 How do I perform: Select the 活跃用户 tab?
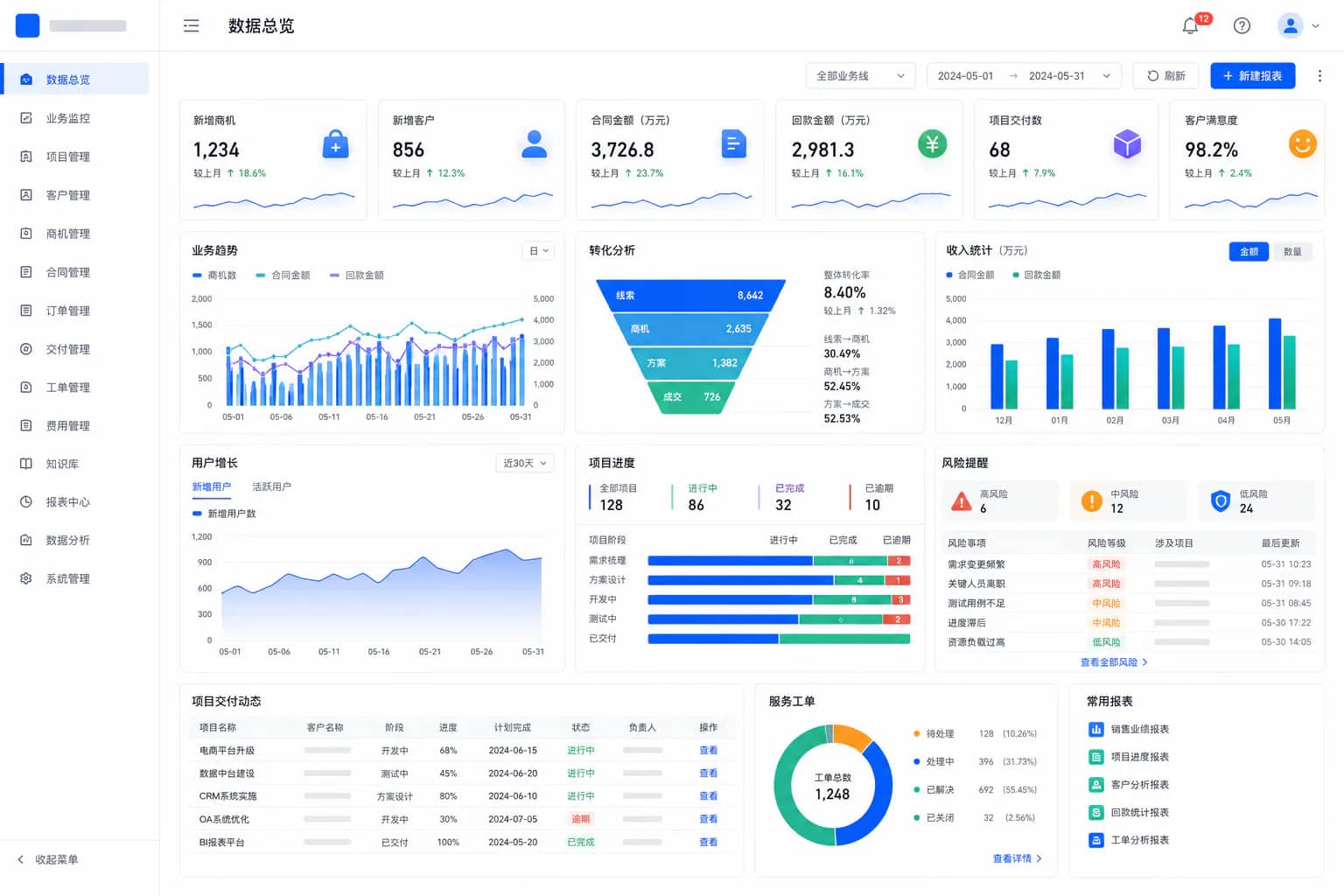[271, 486]
